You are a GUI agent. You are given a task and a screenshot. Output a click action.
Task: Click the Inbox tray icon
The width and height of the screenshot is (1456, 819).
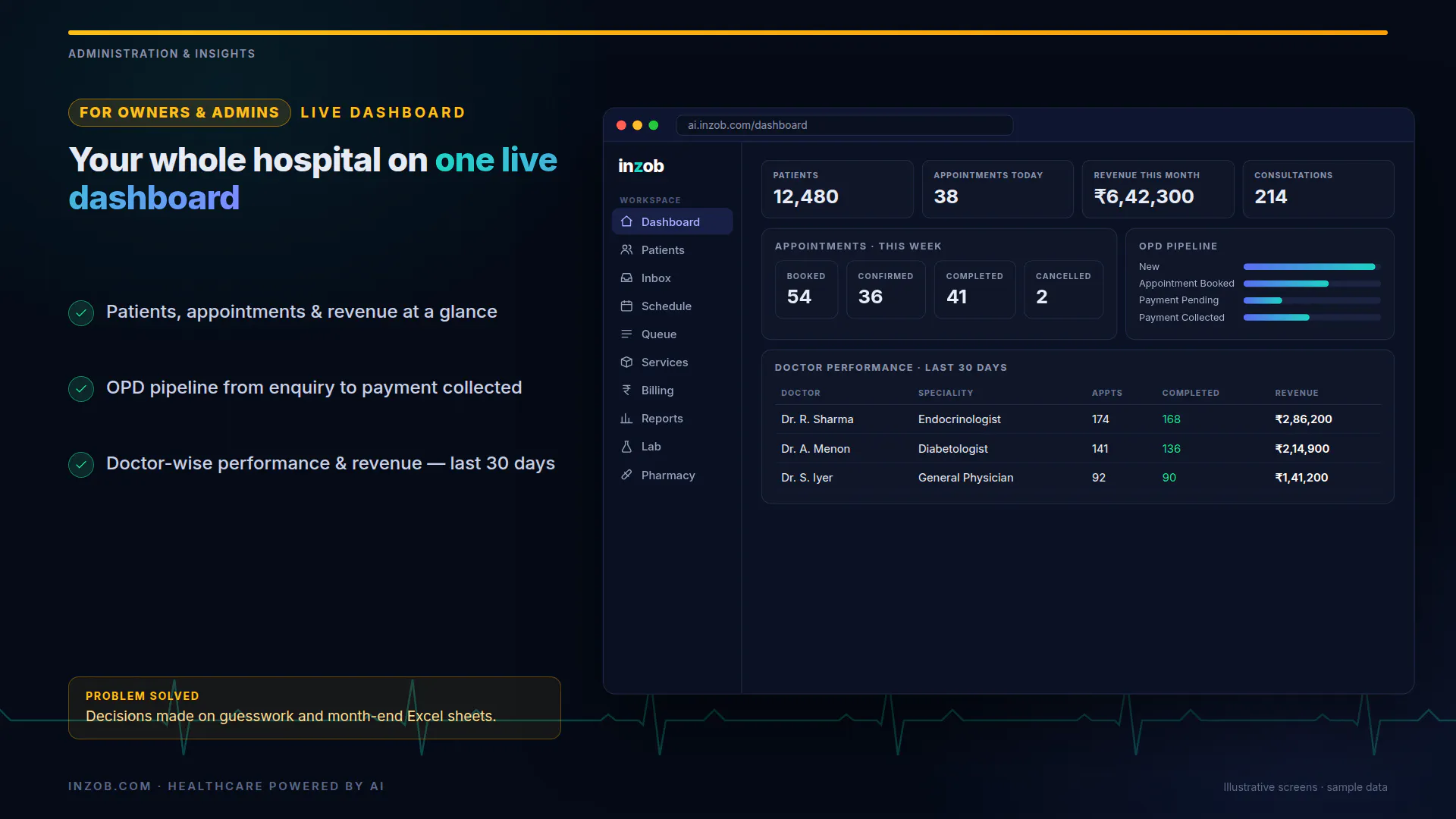tap(626, 278)
